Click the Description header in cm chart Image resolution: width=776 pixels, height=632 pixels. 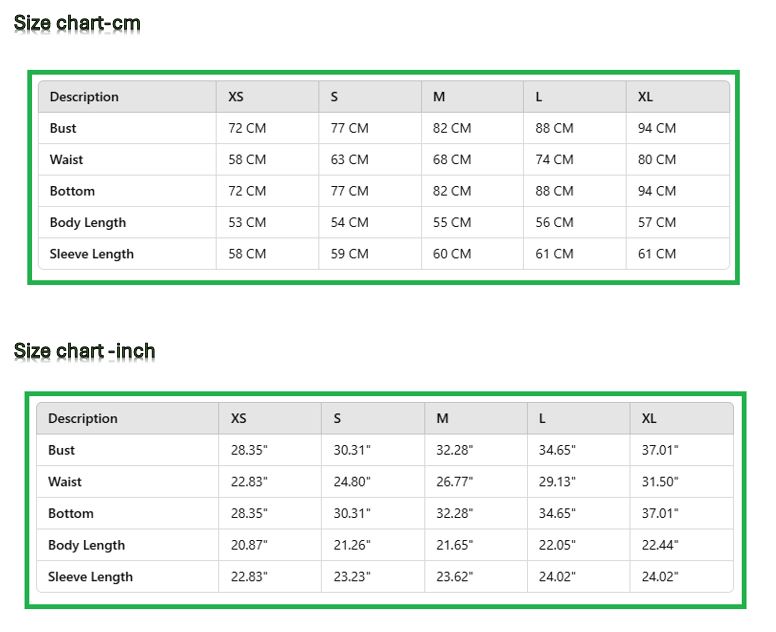(x=84, y=97)
